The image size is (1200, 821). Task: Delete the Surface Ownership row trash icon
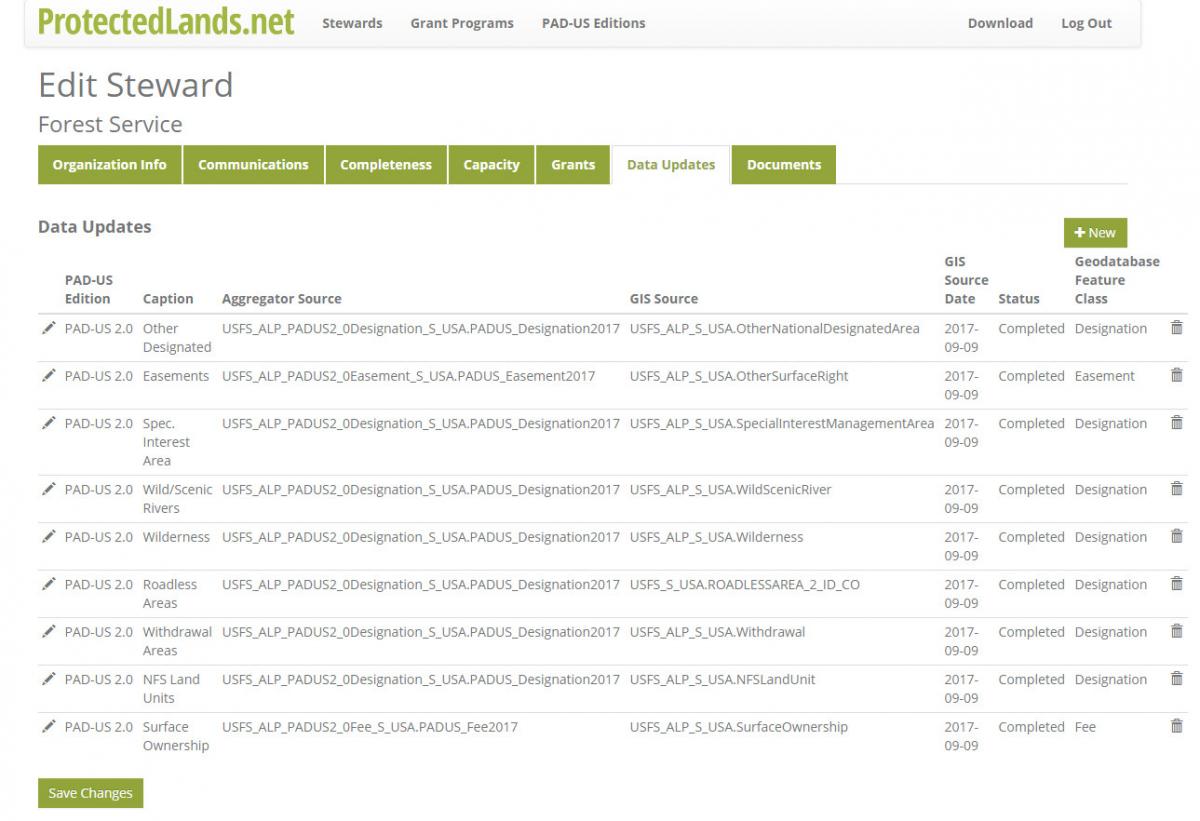tap(1176, 726)
